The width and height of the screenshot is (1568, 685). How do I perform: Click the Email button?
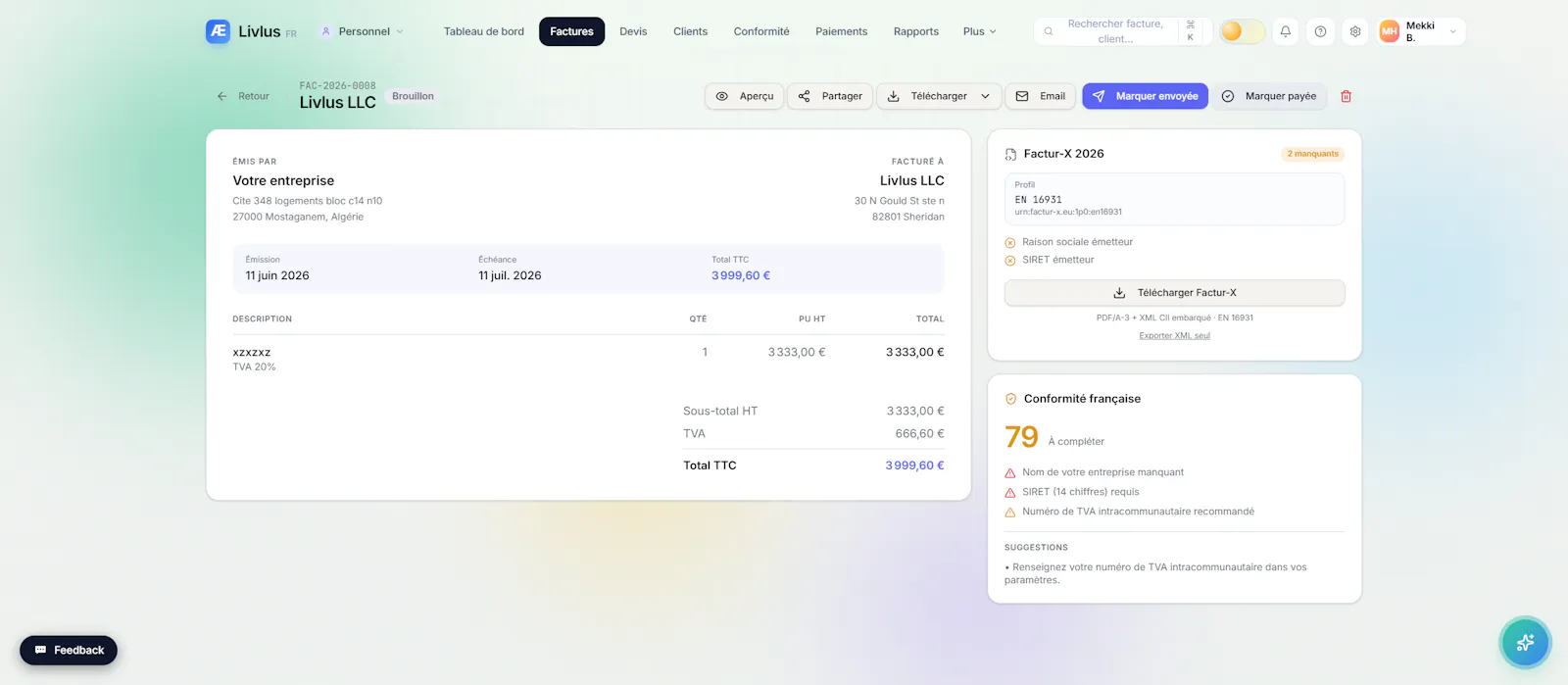(1041, 96)
